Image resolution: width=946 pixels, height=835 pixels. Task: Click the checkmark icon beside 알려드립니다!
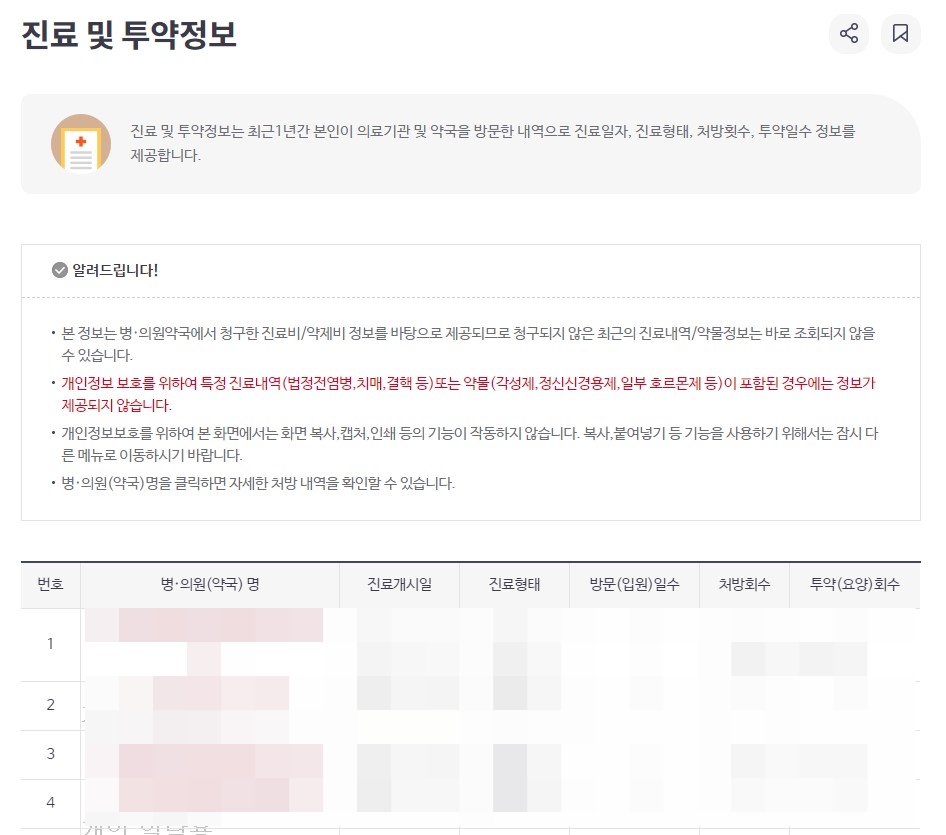pyautogui.click(x=60, y=270)
